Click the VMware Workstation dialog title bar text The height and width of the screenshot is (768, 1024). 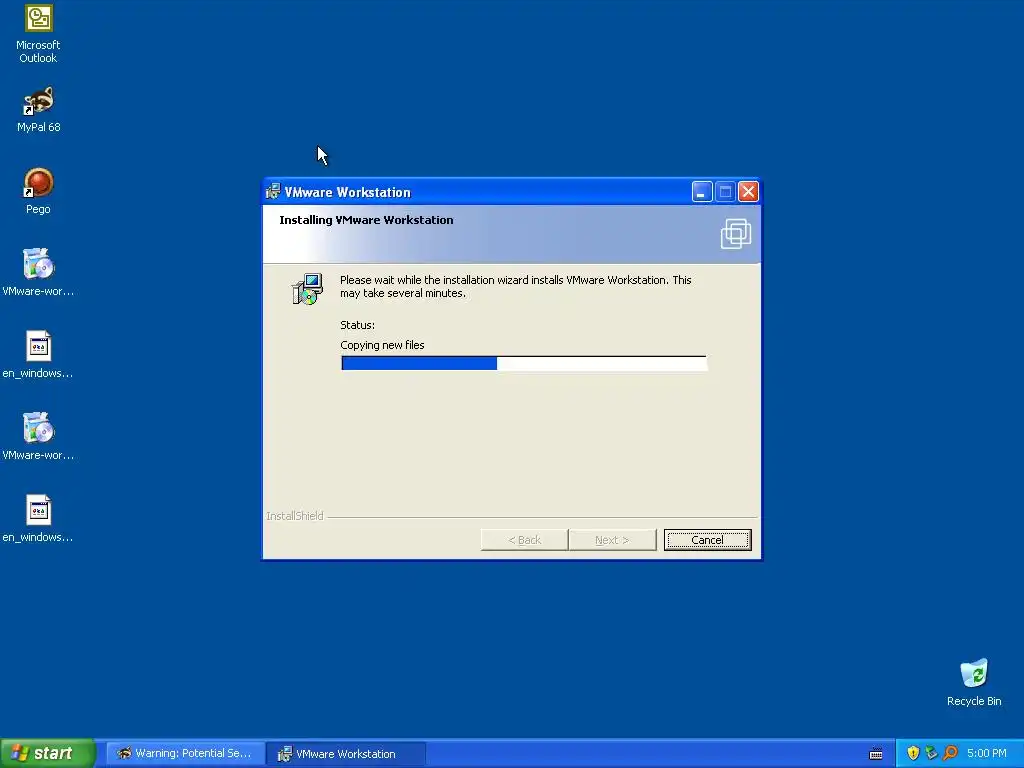tap(347, 192)
